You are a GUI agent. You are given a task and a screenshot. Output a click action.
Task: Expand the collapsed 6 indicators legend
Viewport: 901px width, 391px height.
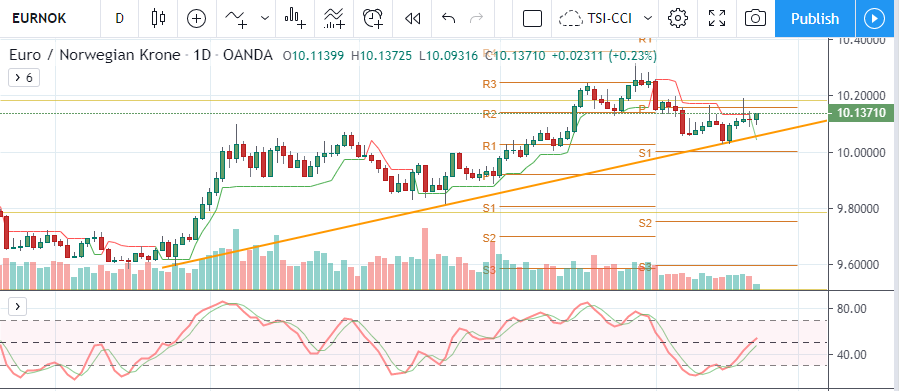[x=24, y=77]
